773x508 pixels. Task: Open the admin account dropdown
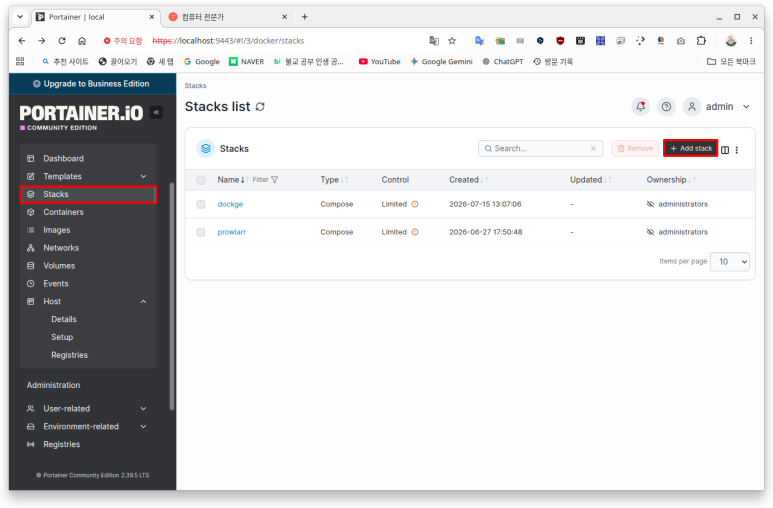click(746, 107)
